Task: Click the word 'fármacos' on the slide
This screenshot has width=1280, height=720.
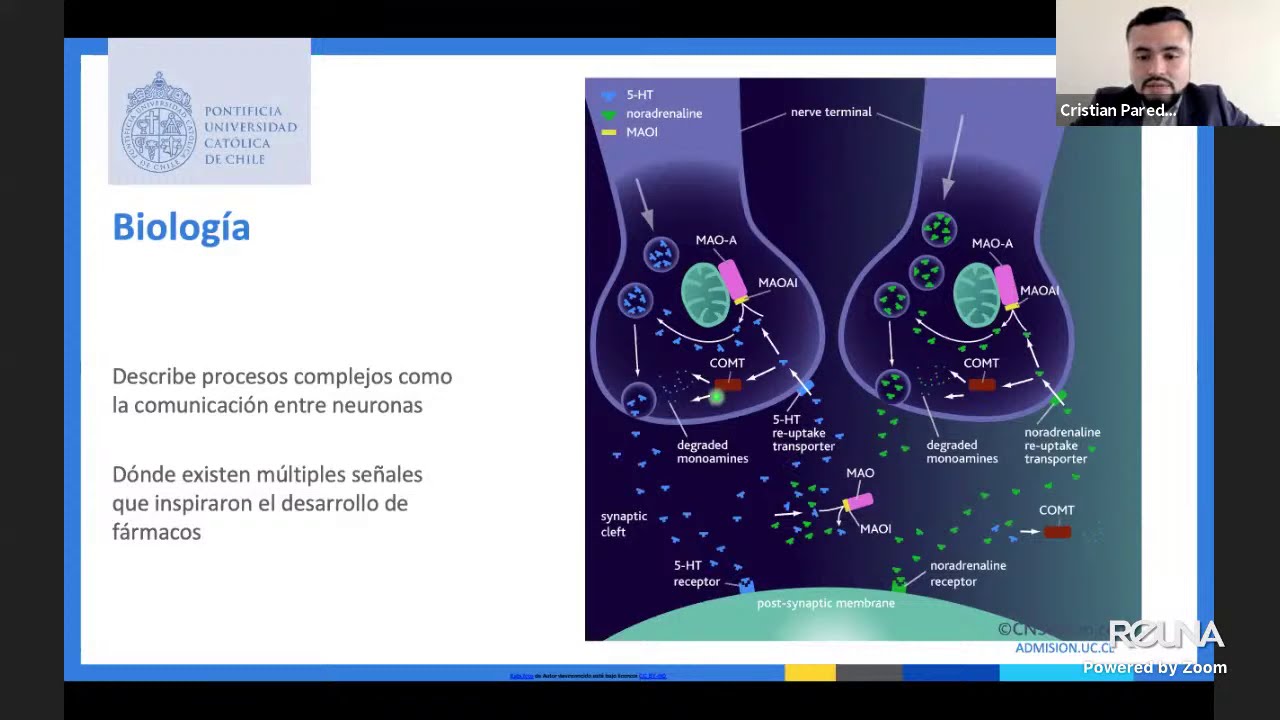Action: pos(157,532)
